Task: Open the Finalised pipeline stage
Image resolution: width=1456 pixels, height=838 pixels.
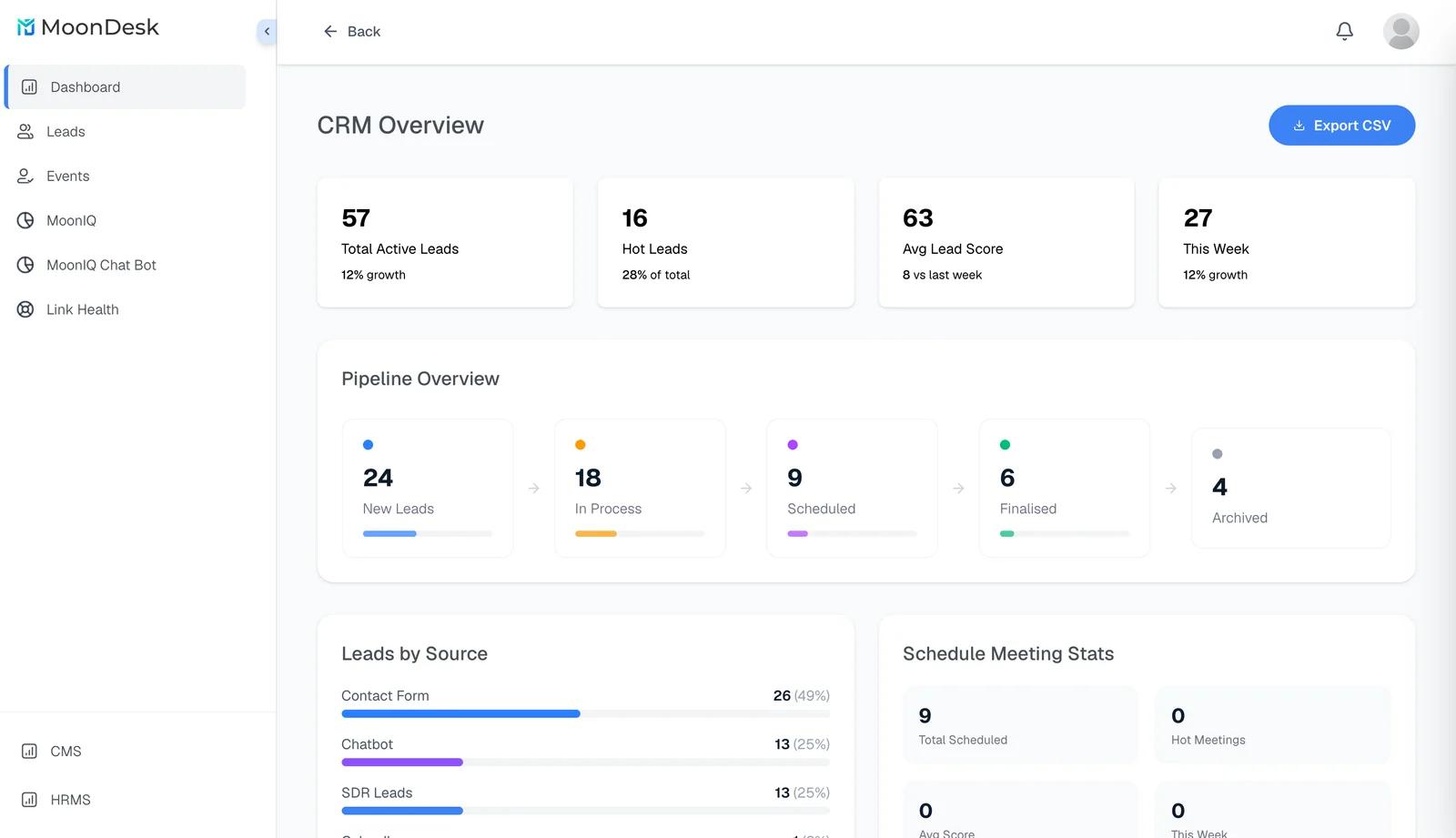Action: tap(1065, 489)
